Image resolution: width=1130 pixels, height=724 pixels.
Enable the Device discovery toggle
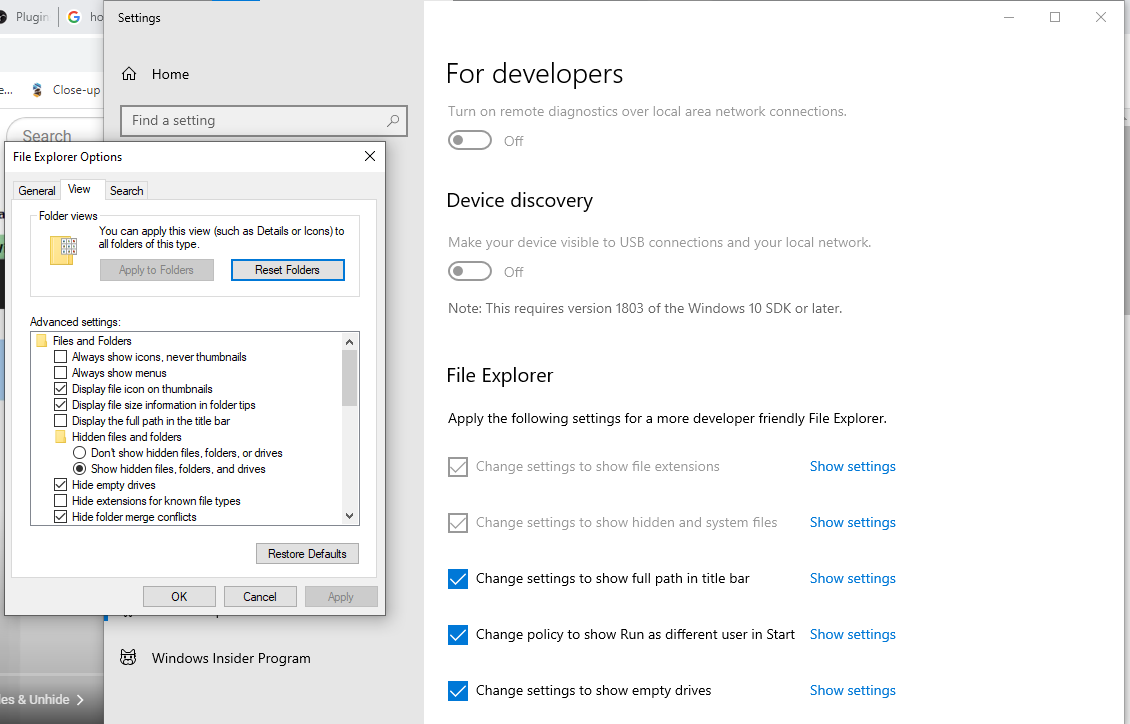(470, 271)
